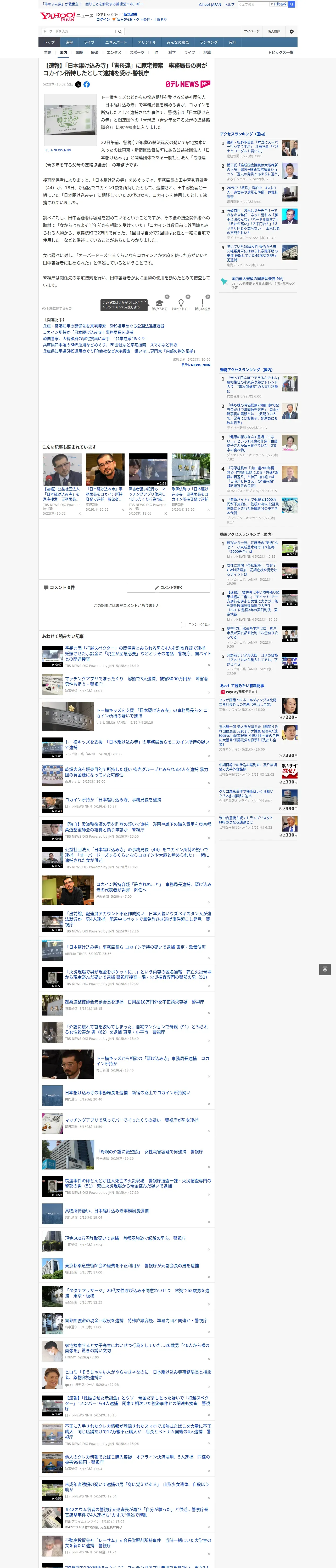The height and width of the screenshot is (1568, 336).
Task: Click the blue web search magnifier button
Action: (x=292, y=4)
